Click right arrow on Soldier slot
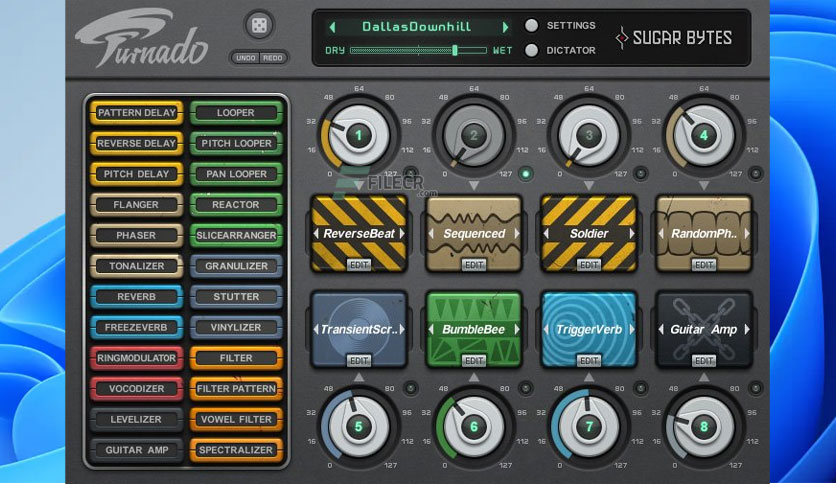 click(632, 233)
